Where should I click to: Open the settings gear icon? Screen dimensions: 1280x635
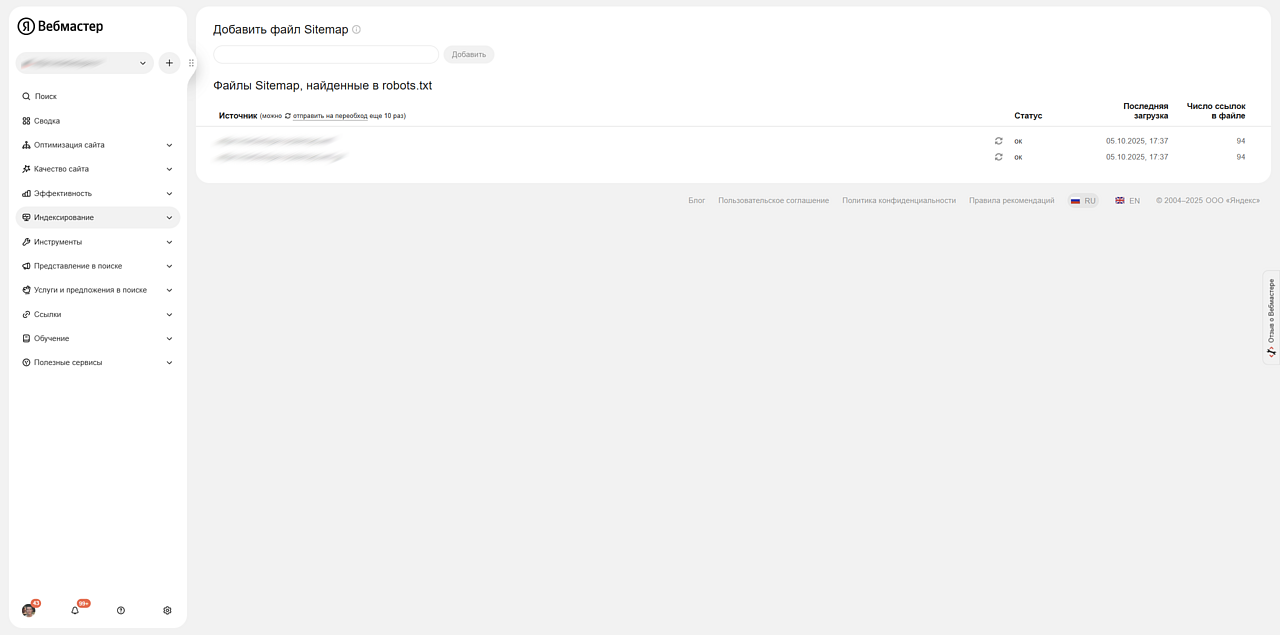[167, 610]
